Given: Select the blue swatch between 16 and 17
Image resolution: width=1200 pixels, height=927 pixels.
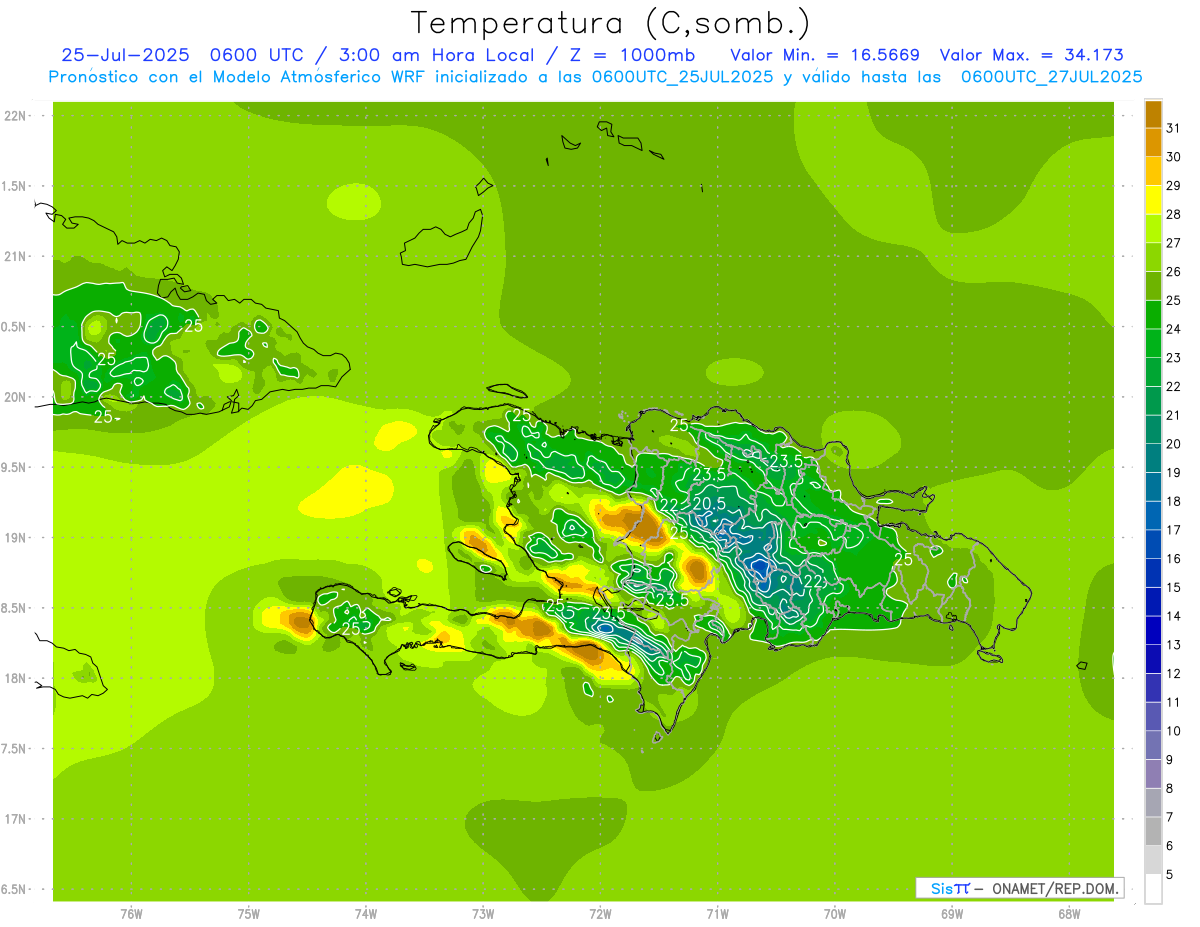Looking at the screenshot, I should (1153, 544).
